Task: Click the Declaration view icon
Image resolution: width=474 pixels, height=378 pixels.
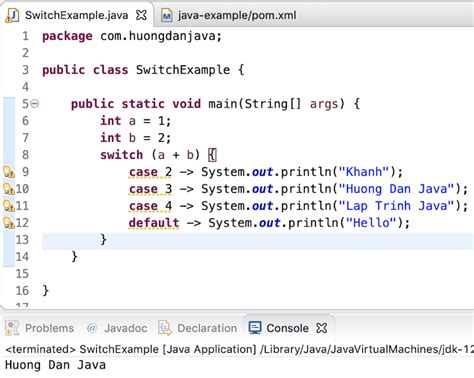Action: [x=165, y=328]
